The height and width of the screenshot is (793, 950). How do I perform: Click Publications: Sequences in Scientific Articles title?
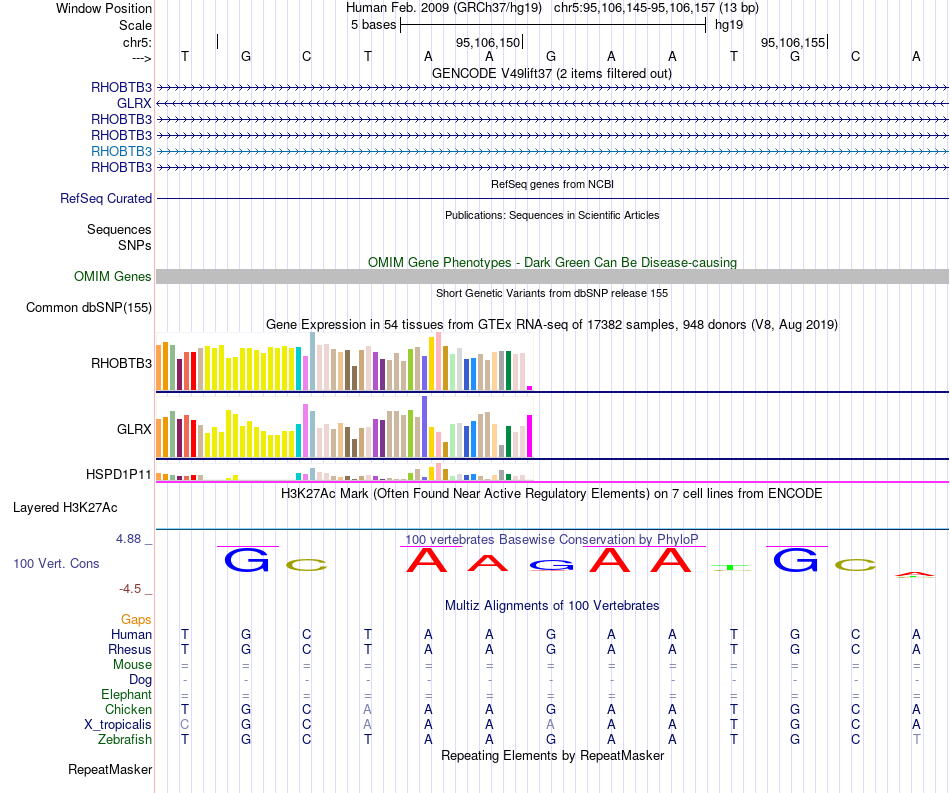tap(552, 215)
